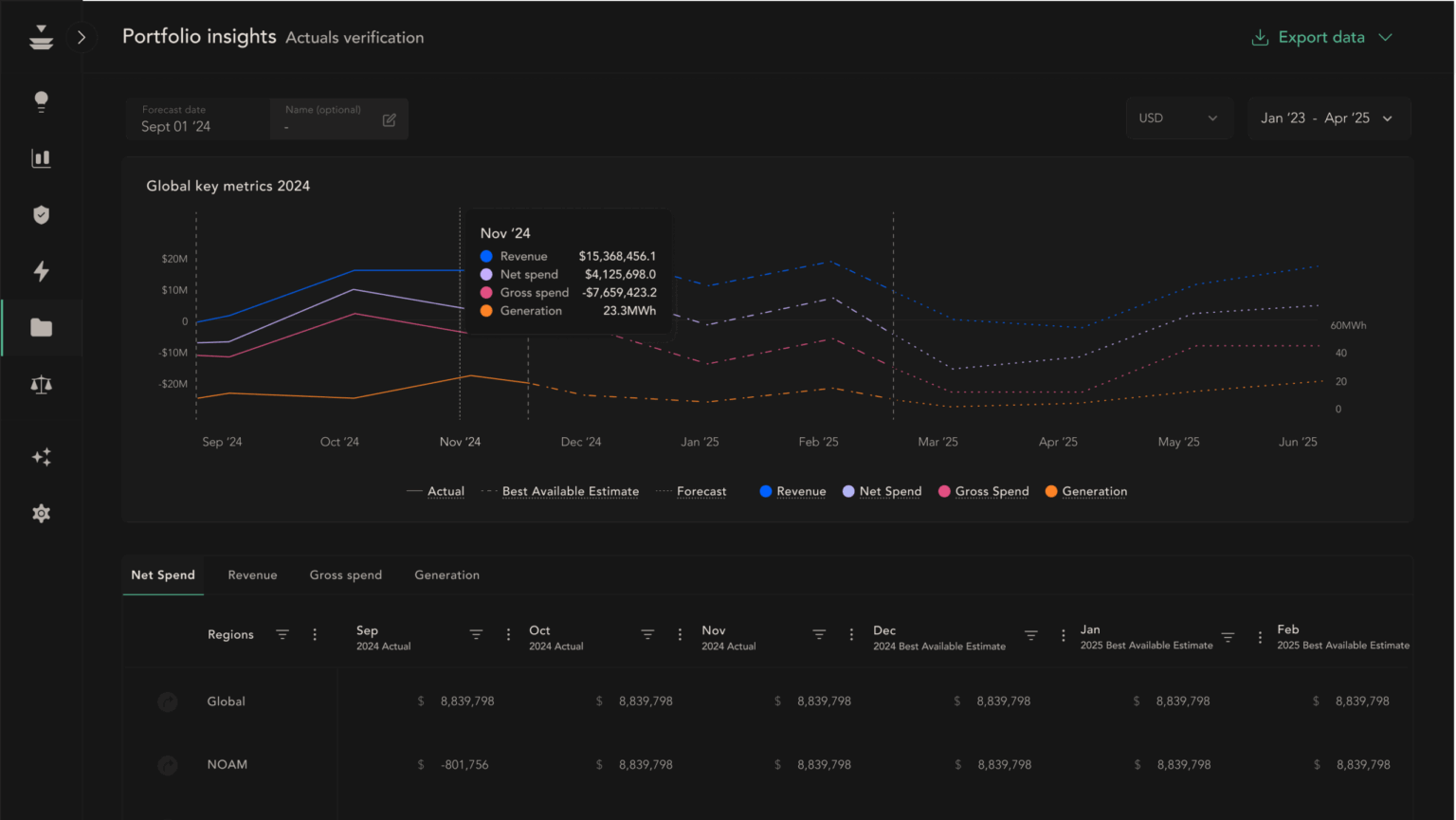Switch to the Generation tab
Image resolution: width=1456 pixels, height=820 pixels.
tap(446, 575)
